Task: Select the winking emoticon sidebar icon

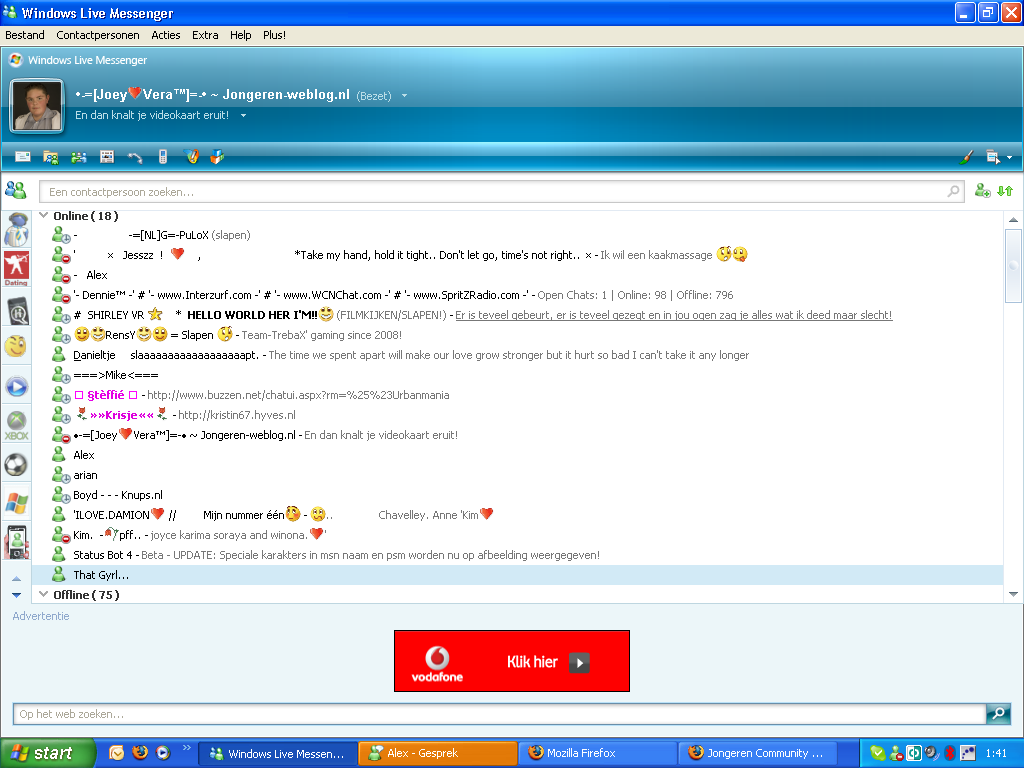Action: 16,347
